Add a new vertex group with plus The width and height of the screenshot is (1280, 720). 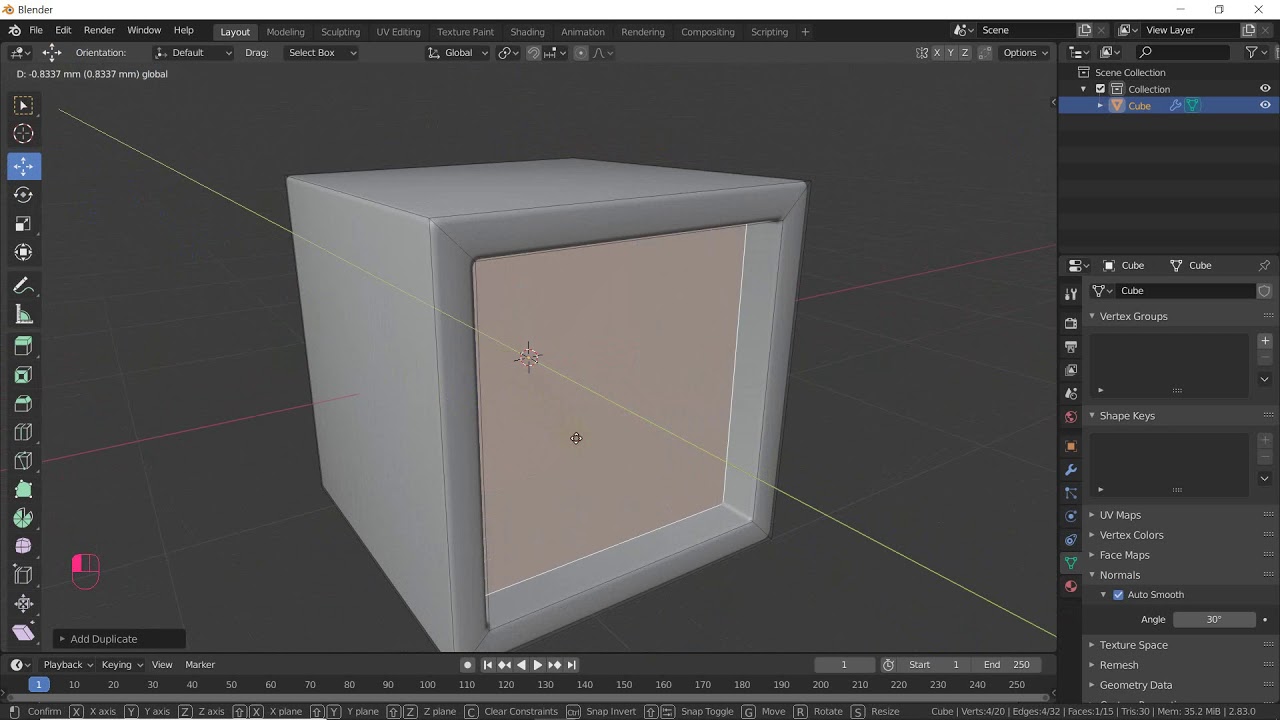pyautogui.click(x=1265, y=341)
